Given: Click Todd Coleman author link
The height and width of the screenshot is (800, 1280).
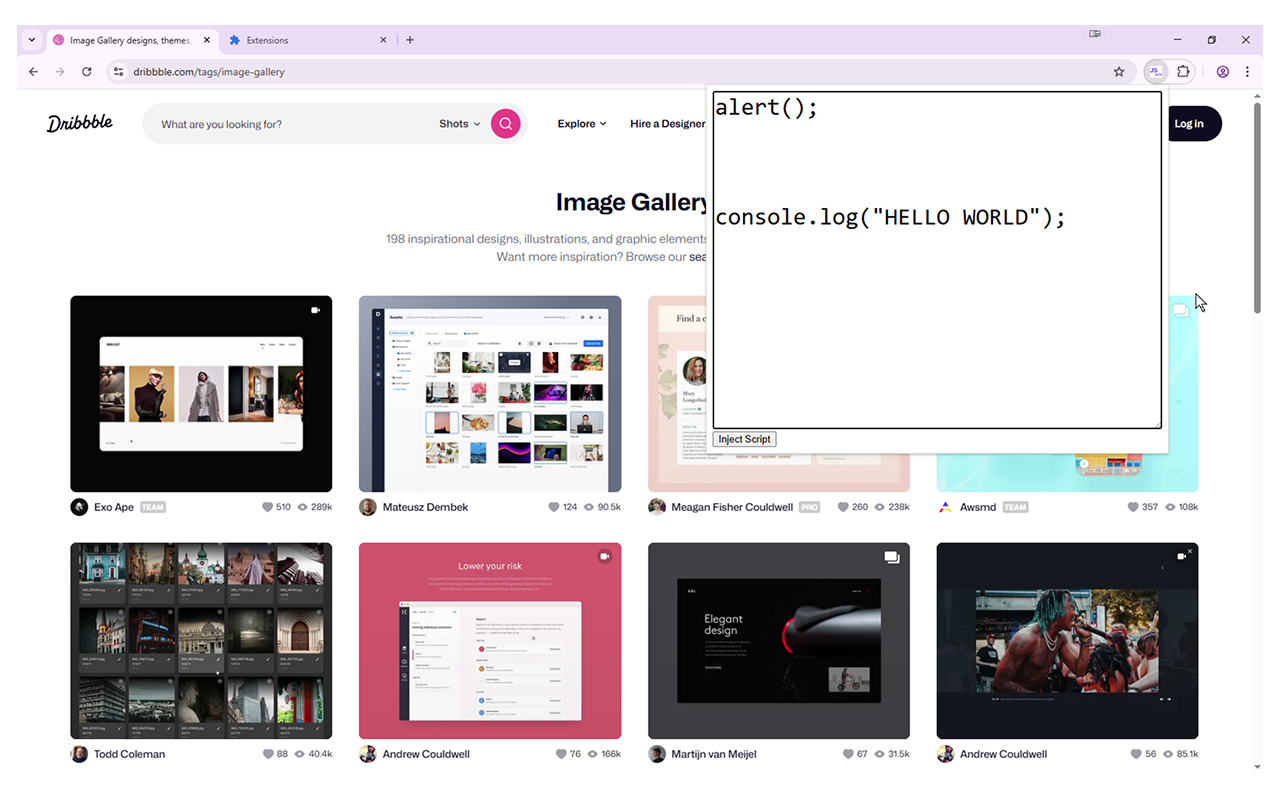Looking at the screenshot, I should (129, 754).
